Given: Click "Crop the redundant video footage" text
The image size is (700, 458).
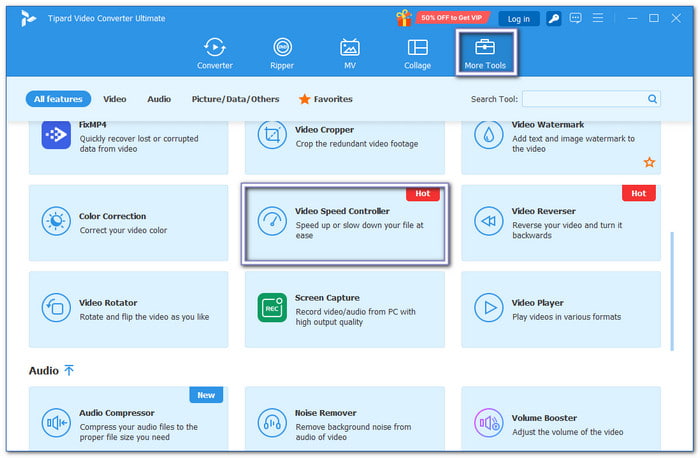Looking at the screenshot, I should [357, 144].
